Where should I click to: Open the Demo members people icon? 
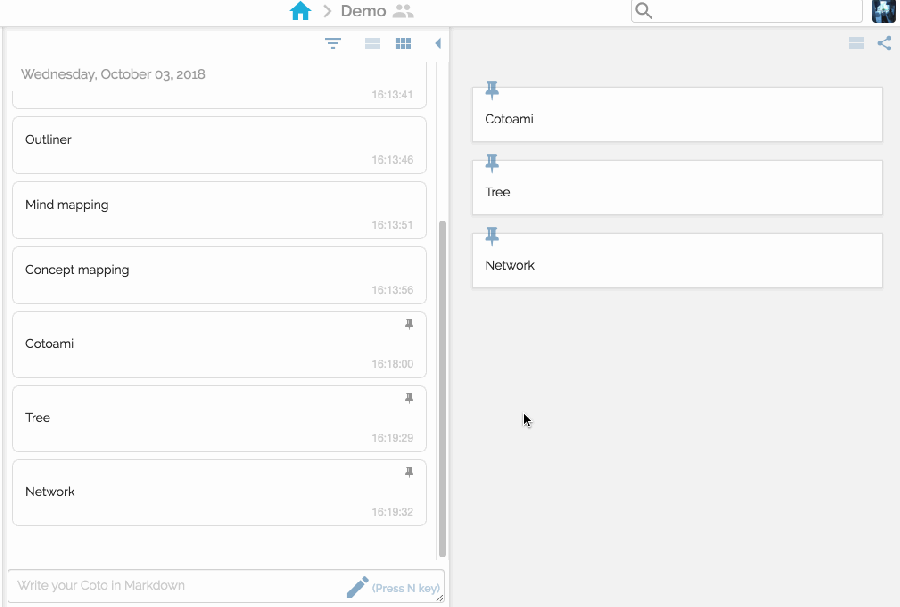click(403, 11)
